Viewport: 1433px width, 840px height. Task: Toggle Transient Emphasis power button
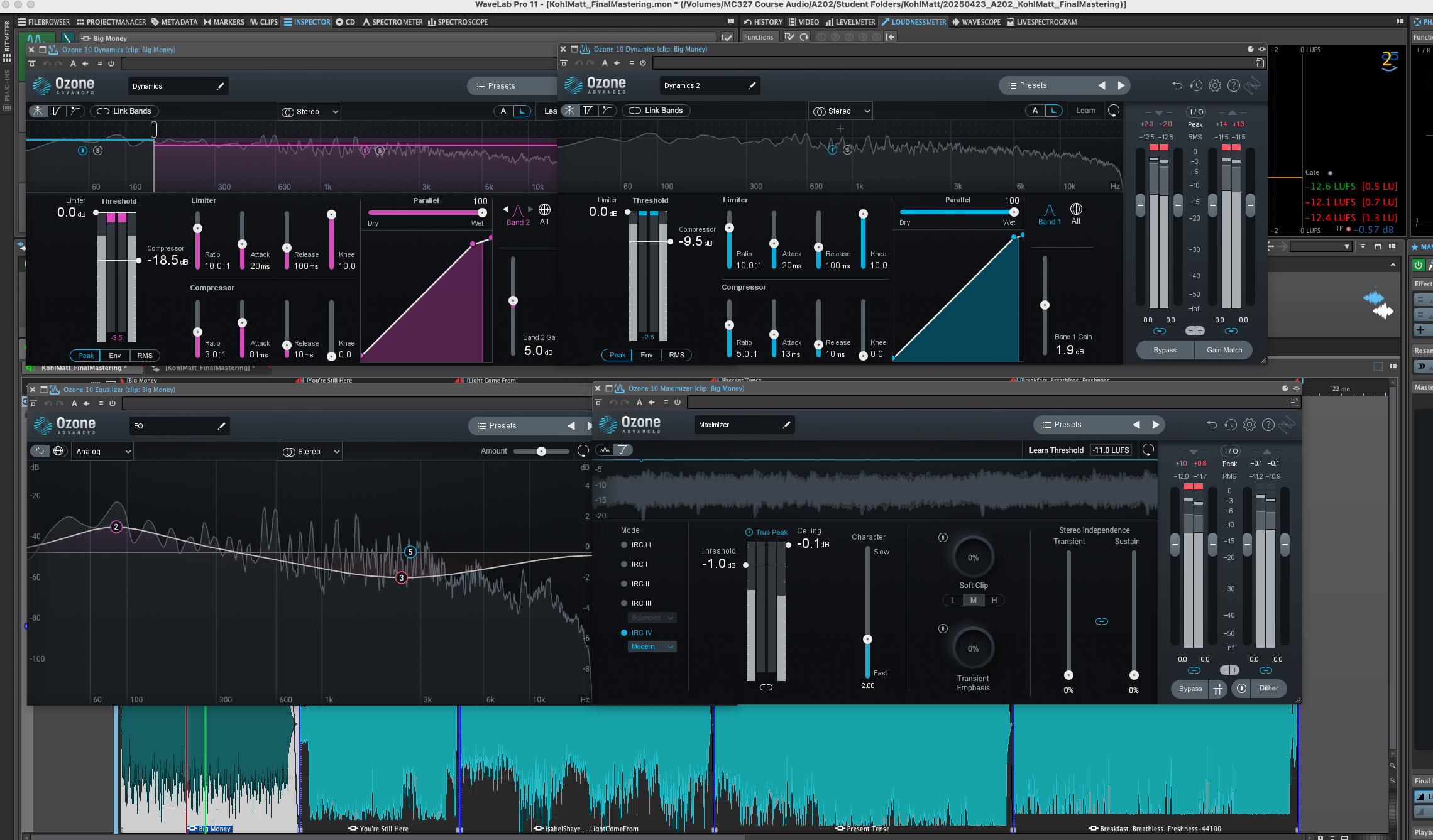click(943, 628)
